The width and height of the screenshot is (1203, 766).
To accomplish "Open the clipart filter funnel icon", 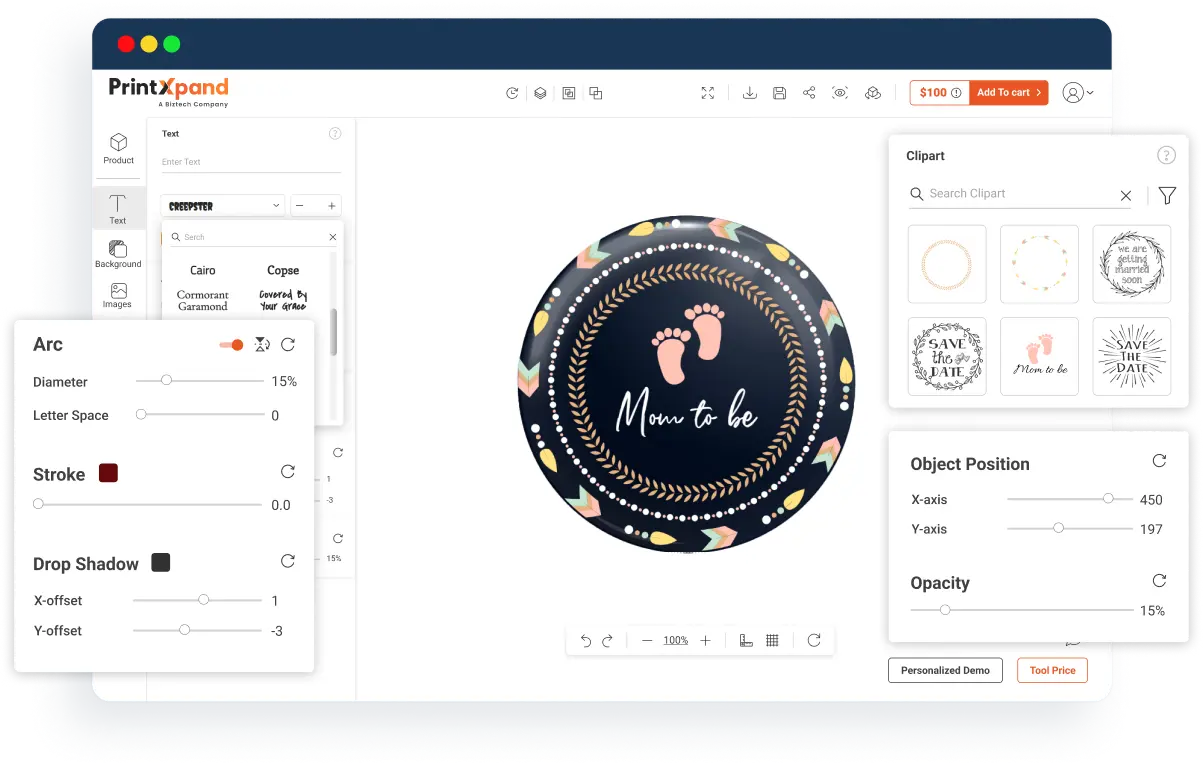I will 1167,195.
